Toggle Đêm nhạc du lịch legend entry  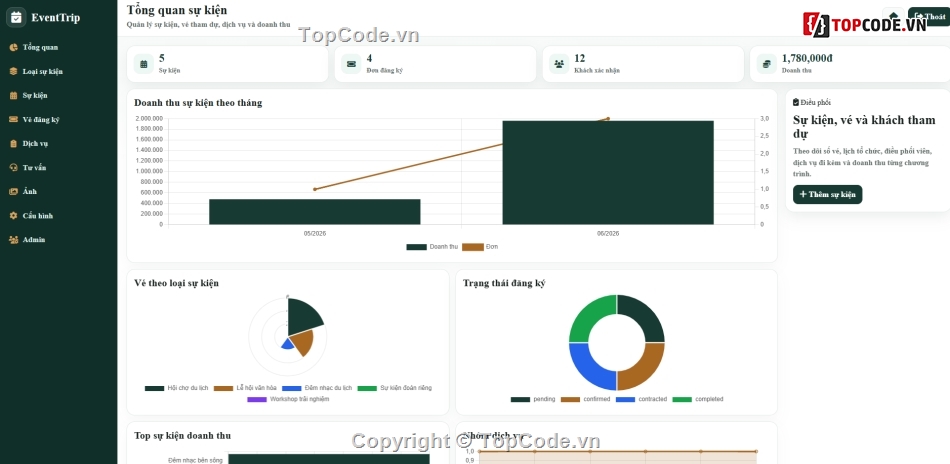tap(317, 388)
